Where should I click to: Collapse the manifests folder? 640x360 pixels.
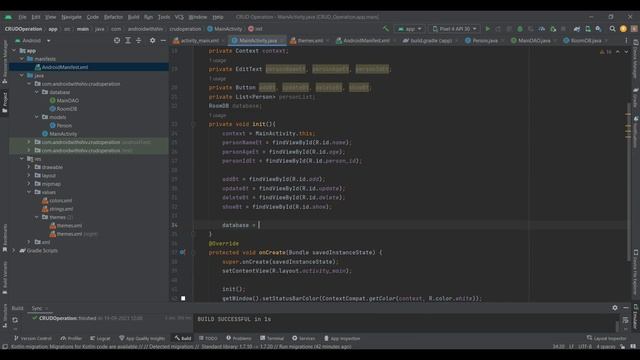[x=22, y=59]
